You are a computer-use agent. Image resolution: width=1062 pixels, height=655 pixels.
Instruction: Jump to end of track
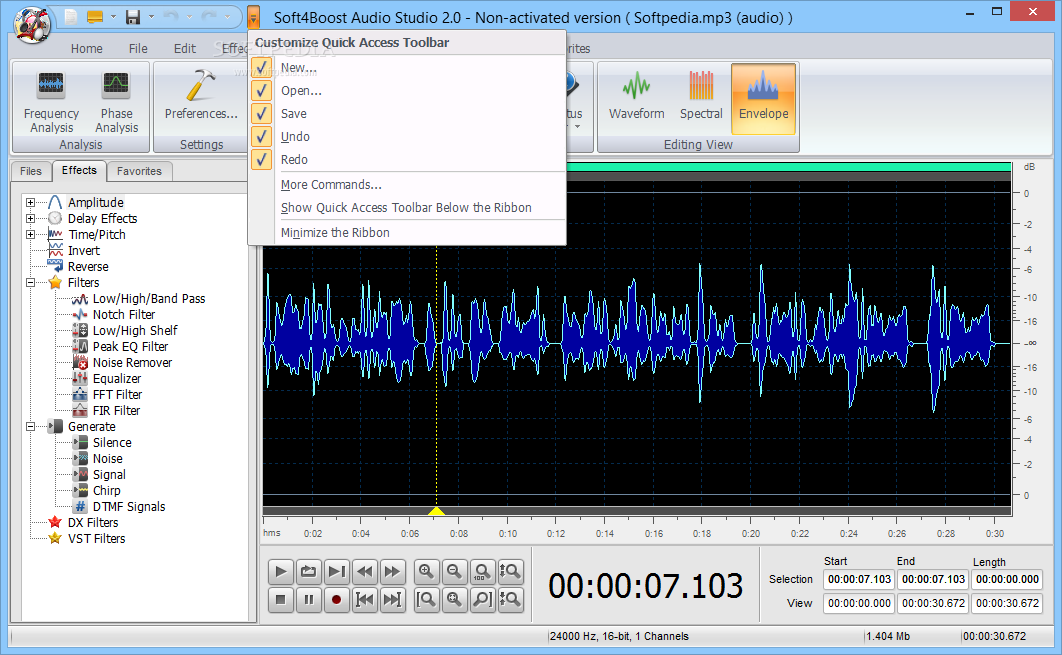[x=392, y=599]
